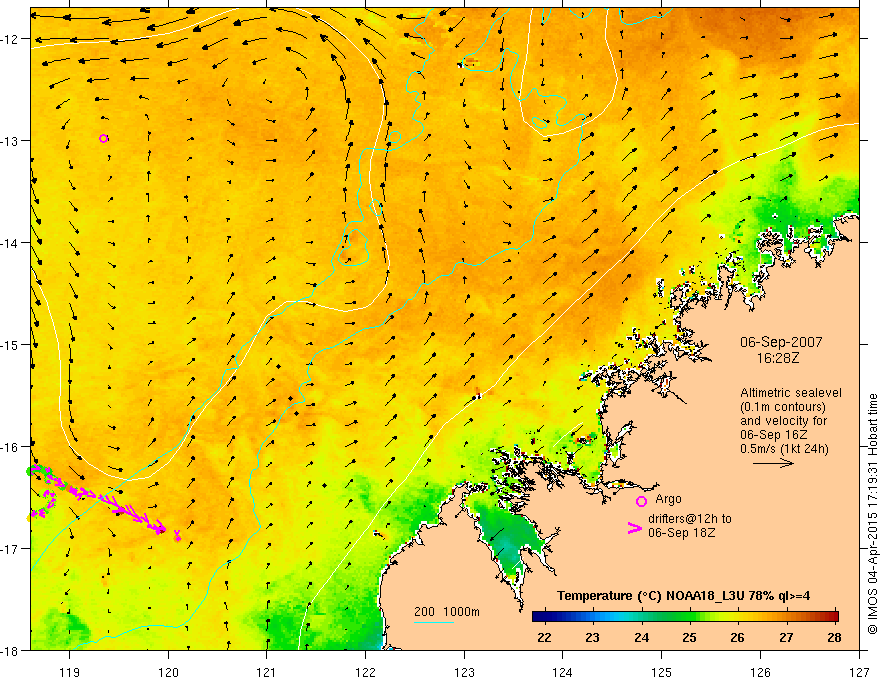Click longitude axis label 121

(x=267, y=672)
